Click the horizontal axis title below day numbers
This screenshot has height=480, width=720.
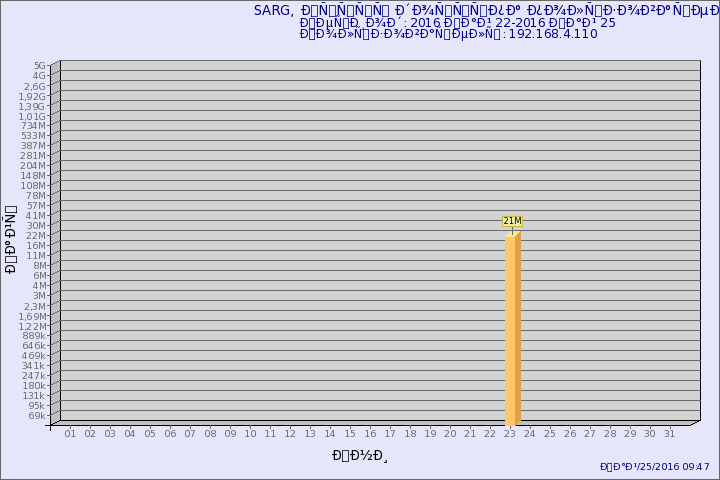click(x=360, y=456)
